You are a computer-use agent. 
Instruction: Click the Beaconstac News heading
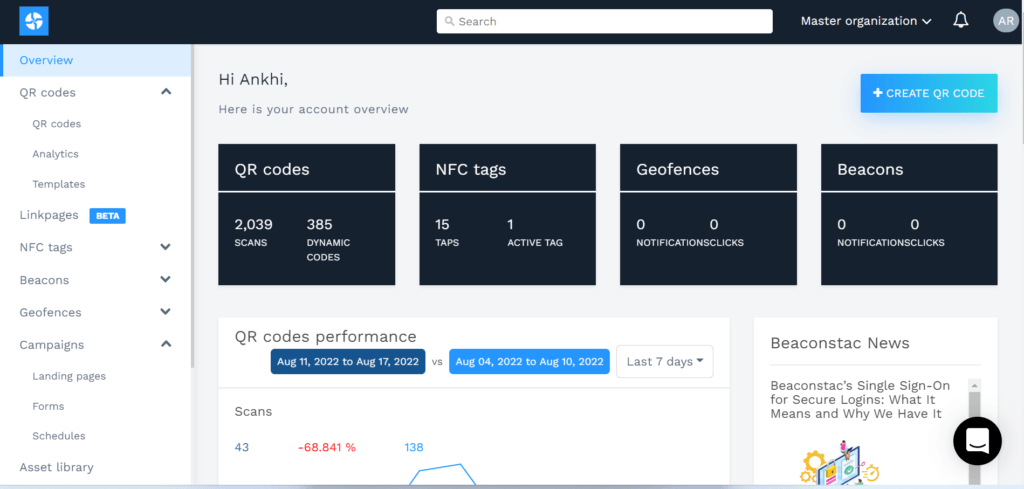point(840,343)
